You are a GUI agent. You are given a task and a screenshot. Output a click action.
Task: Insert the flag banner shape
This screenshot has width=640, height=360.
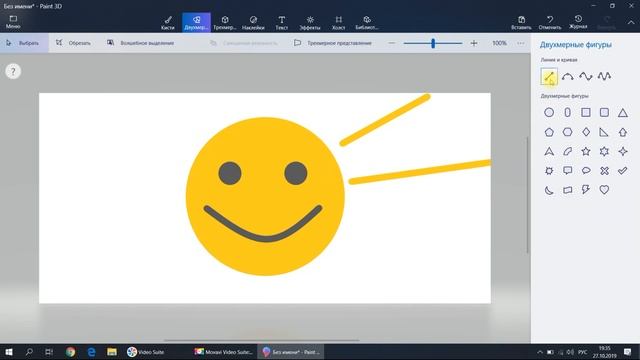[567, 190]
